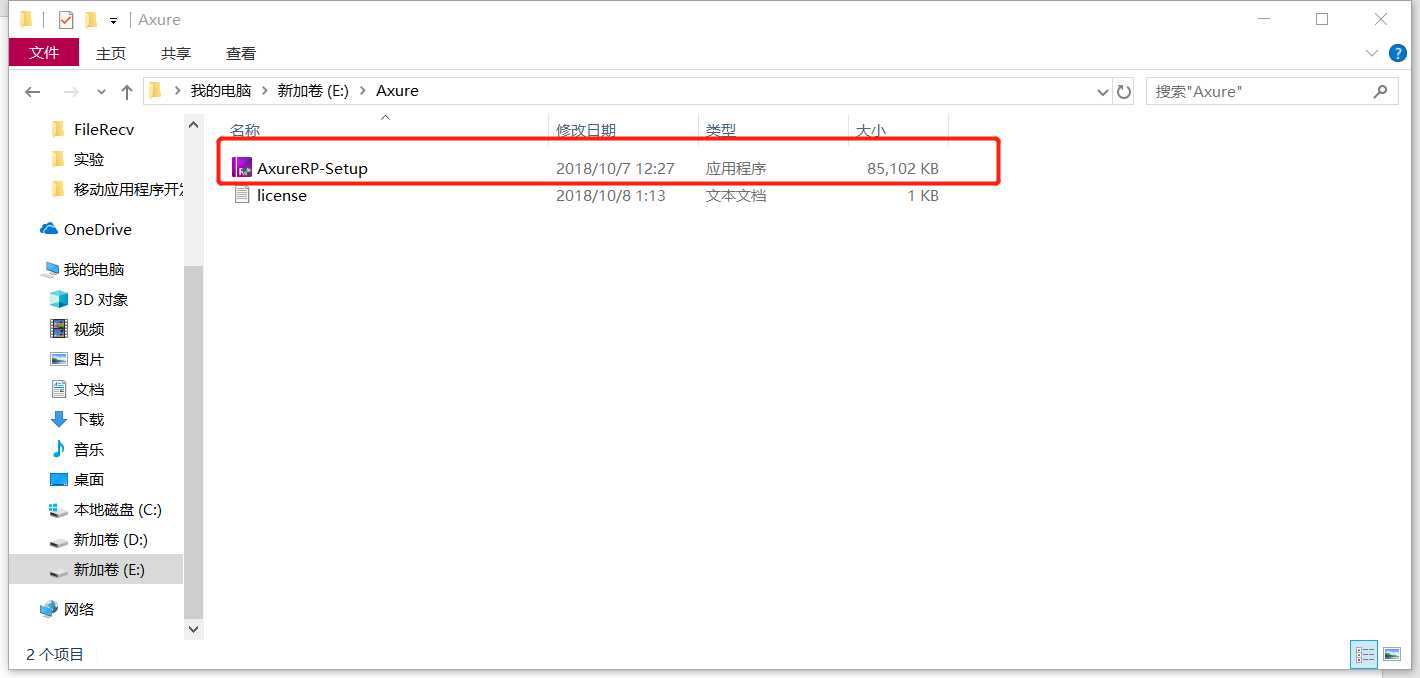The width and height of the screenshot is (1420, 678).
Task: Click the 图片 pictures icon
Action: coord(58,359)
